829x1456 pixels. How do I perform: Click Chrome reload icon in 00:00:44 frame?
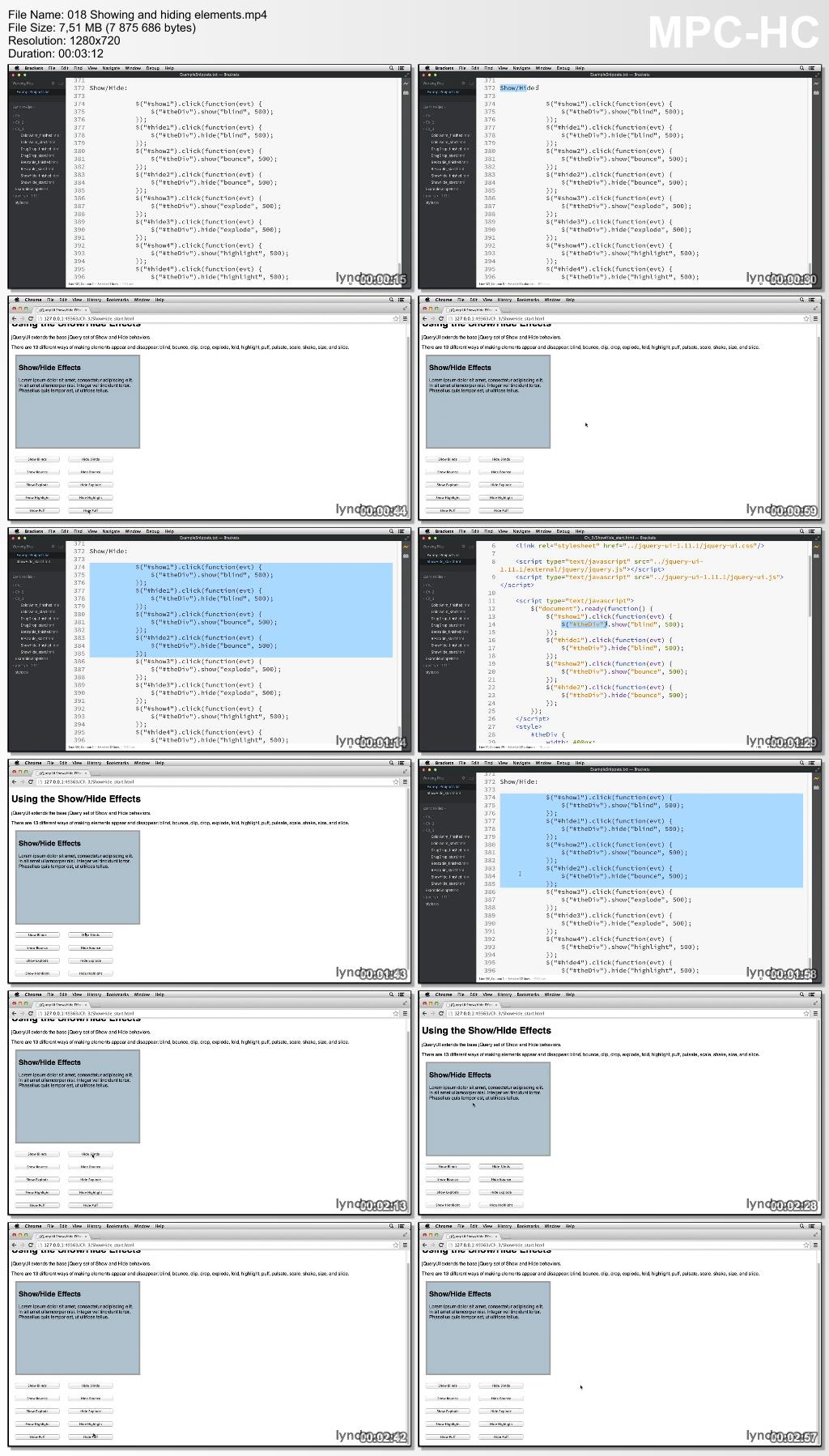point(31,318)
